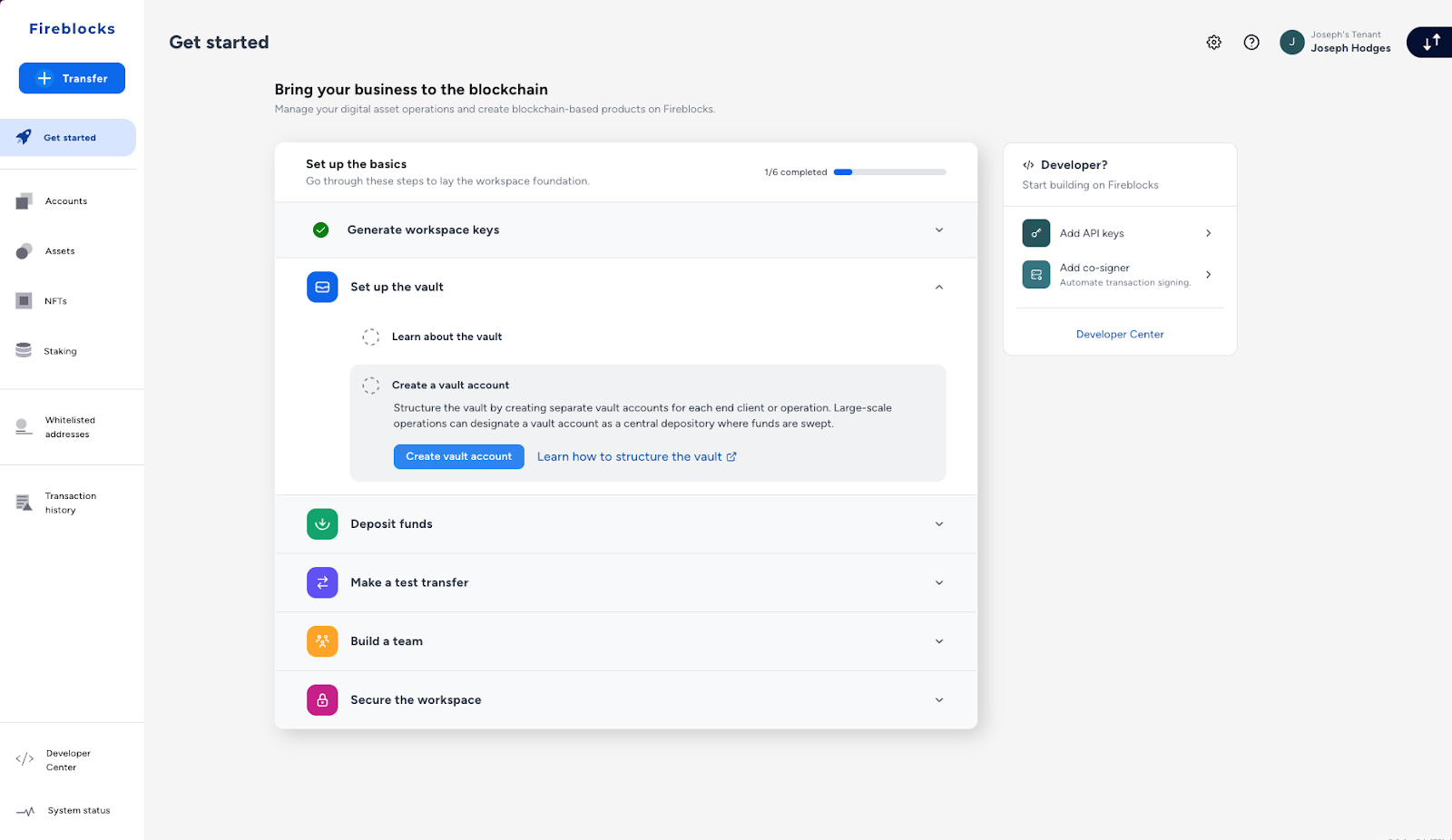Click the 'Build a team' title
This screenshot has width=1452, height=840.
point(387,641)
